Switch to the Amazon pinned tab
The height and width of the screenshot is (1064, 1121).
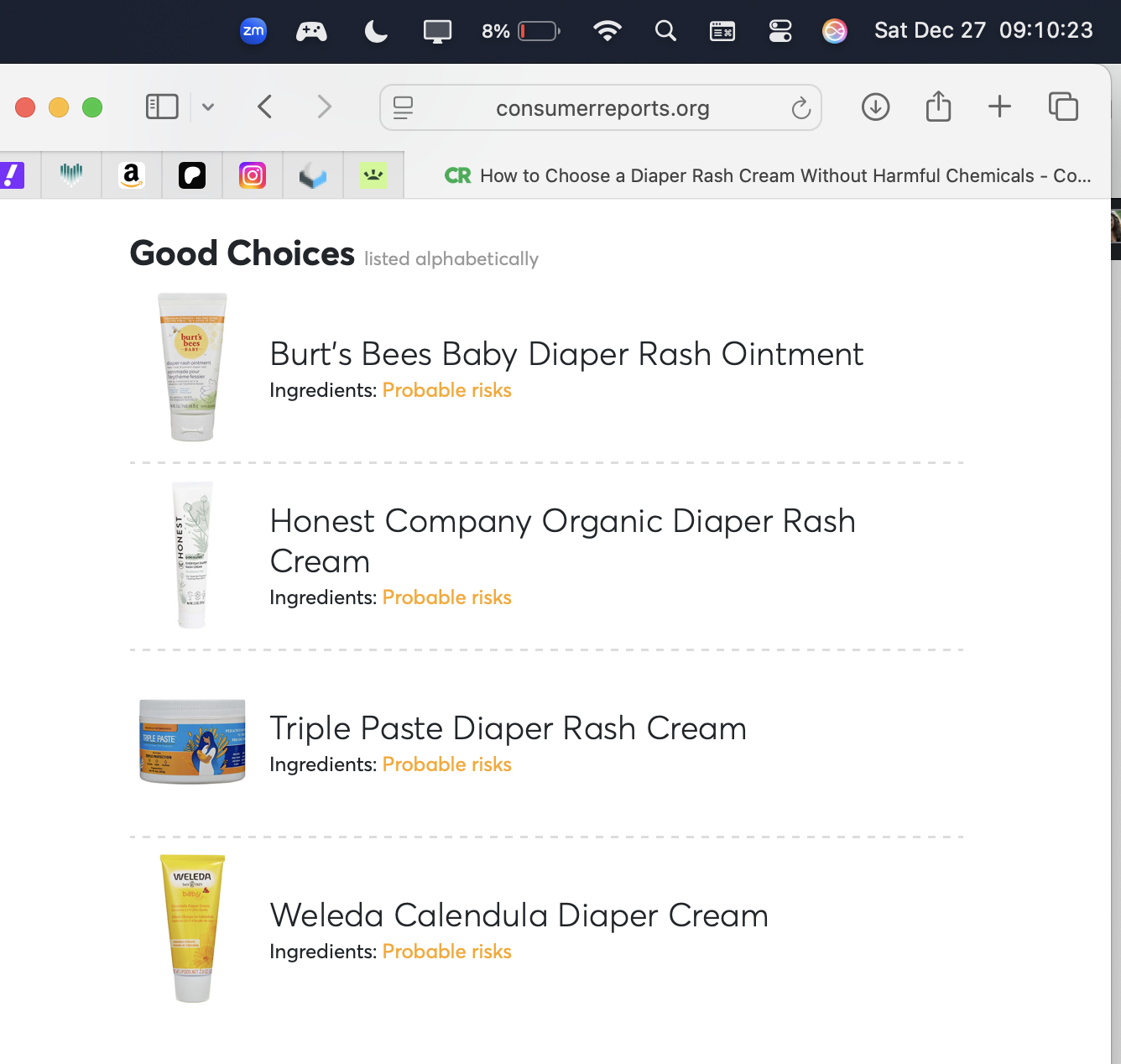(x=132, y=175)
